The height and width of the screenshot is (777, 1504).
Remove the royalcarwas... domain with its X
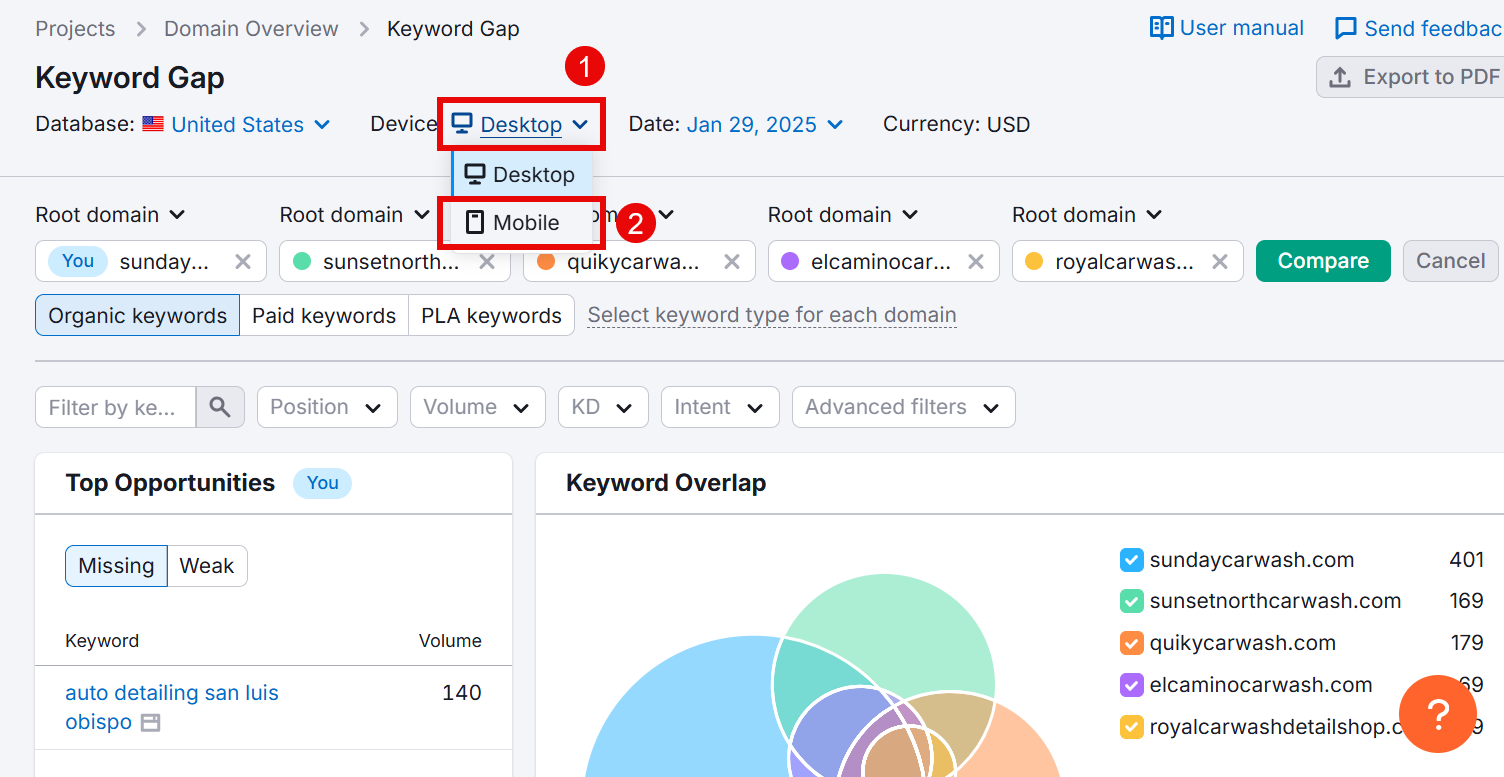(1220, 261)
